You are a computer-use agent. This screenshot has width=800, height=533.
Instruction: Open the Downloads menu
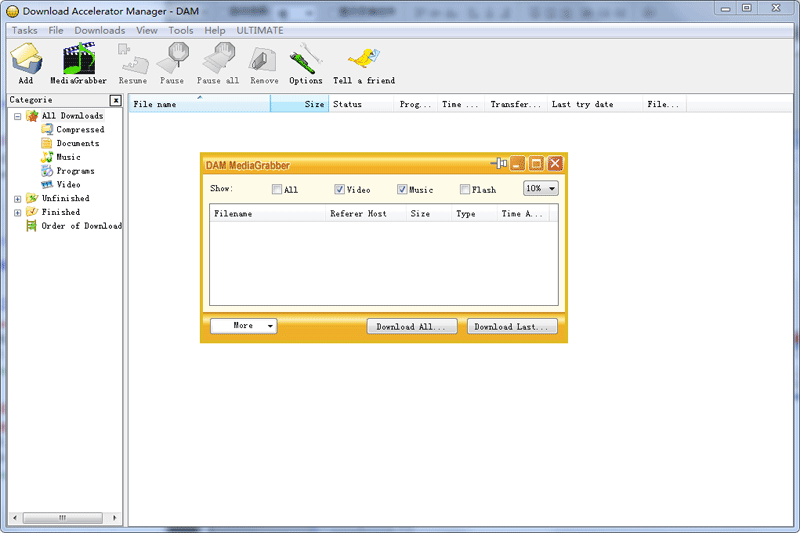point(100,31)
